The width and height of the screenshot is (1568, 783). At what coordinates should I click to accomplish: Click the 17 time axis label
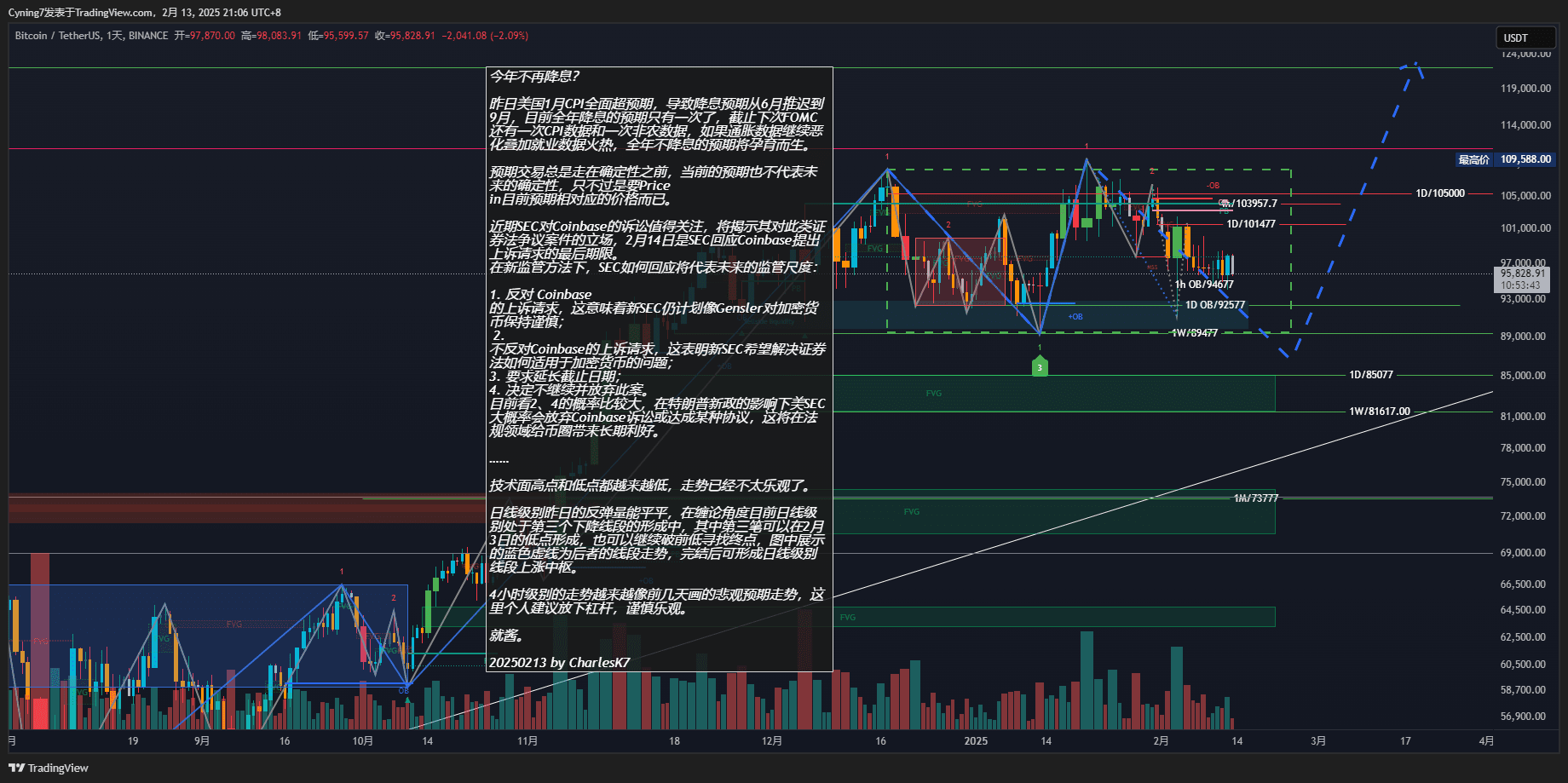[x=1405, y=741]
